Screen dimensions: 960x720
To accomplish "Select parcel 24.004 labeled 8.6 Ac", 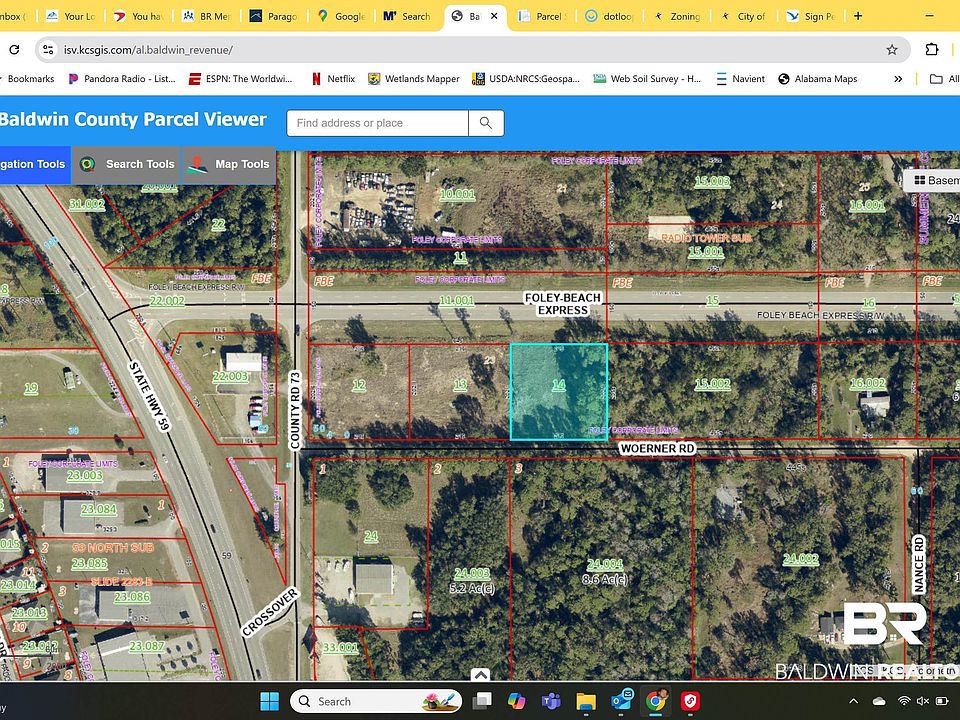I will [605, 564].
